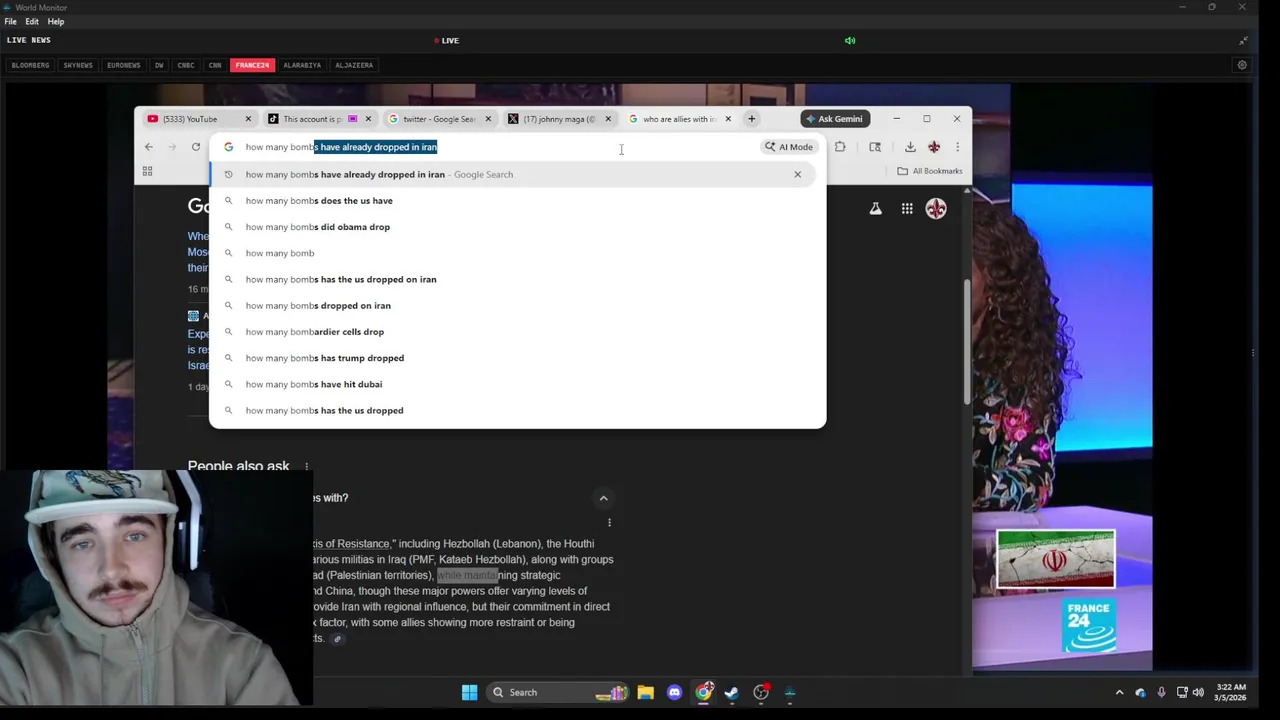This screenshot has width=1280, height=720.
Task: Select the CNN news channel
Action: (215, 65)
